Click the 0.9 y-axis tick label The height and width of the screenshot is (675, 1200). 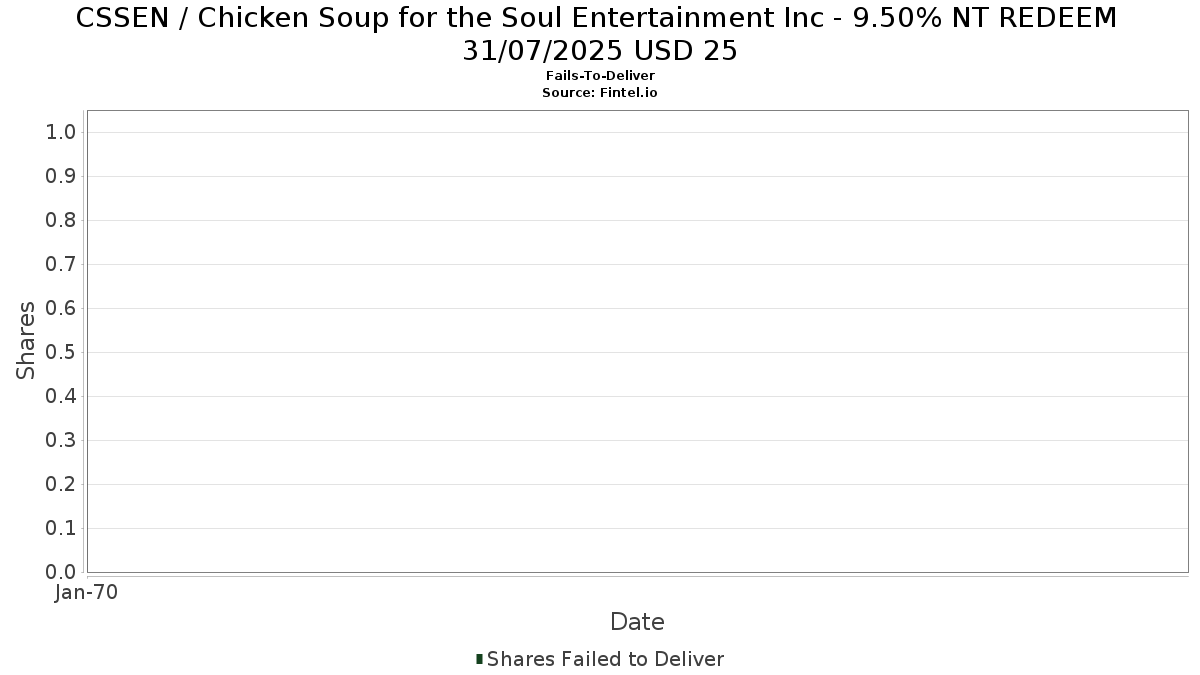click(x=62, y=177)
